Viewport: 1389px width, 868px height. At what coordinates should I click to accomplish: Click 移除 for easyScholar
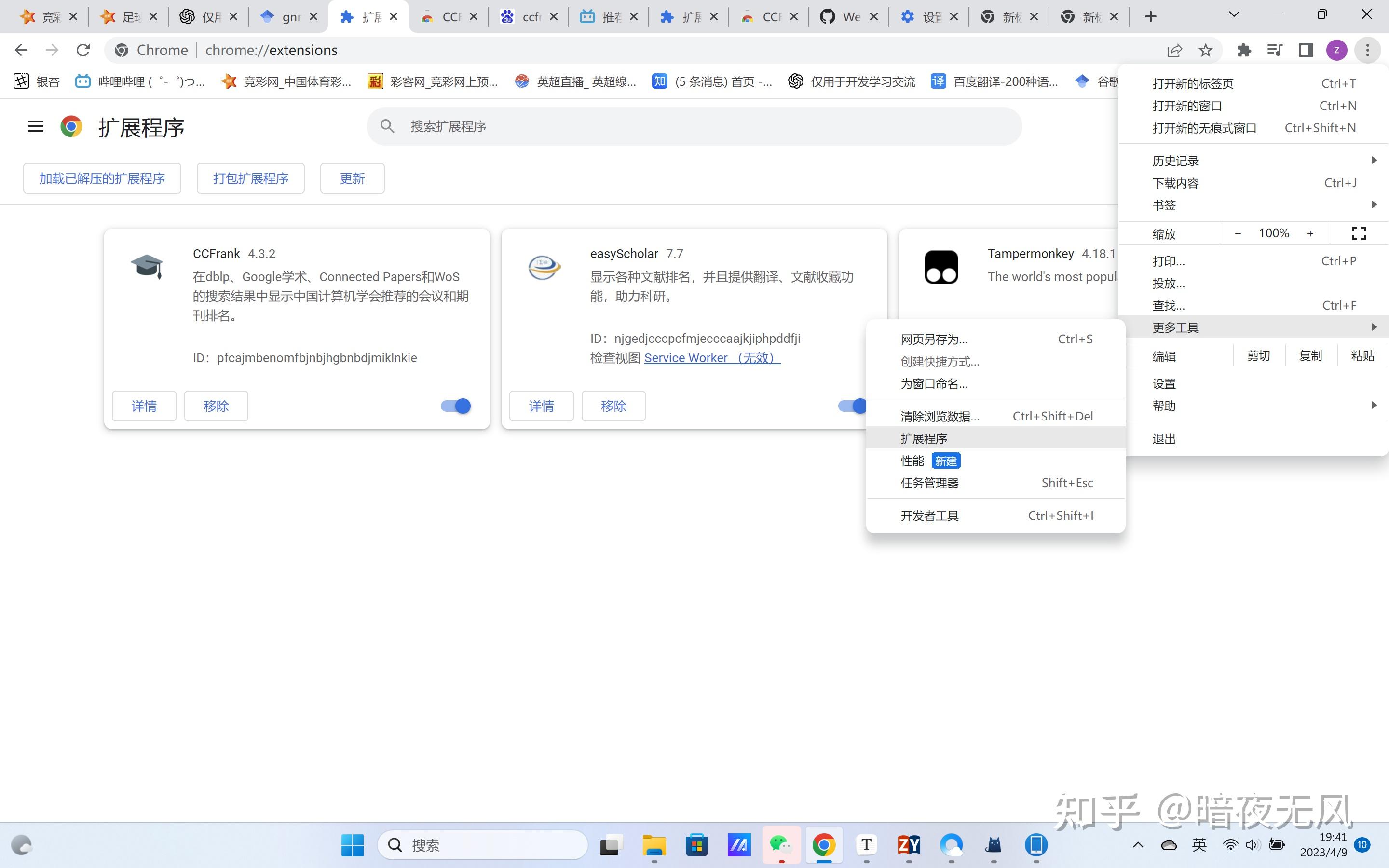click(613, 406)
